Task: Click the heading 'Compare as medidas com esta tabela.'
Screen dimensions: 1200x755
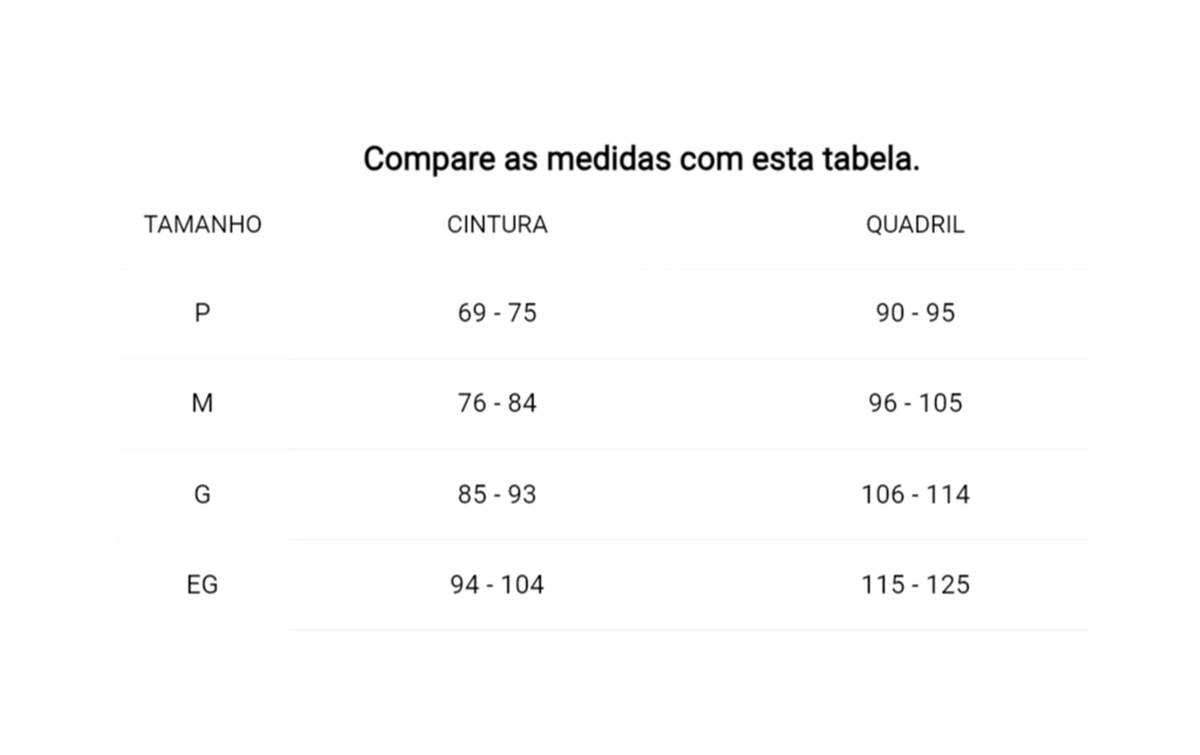Action: click(x=641, y=160)
